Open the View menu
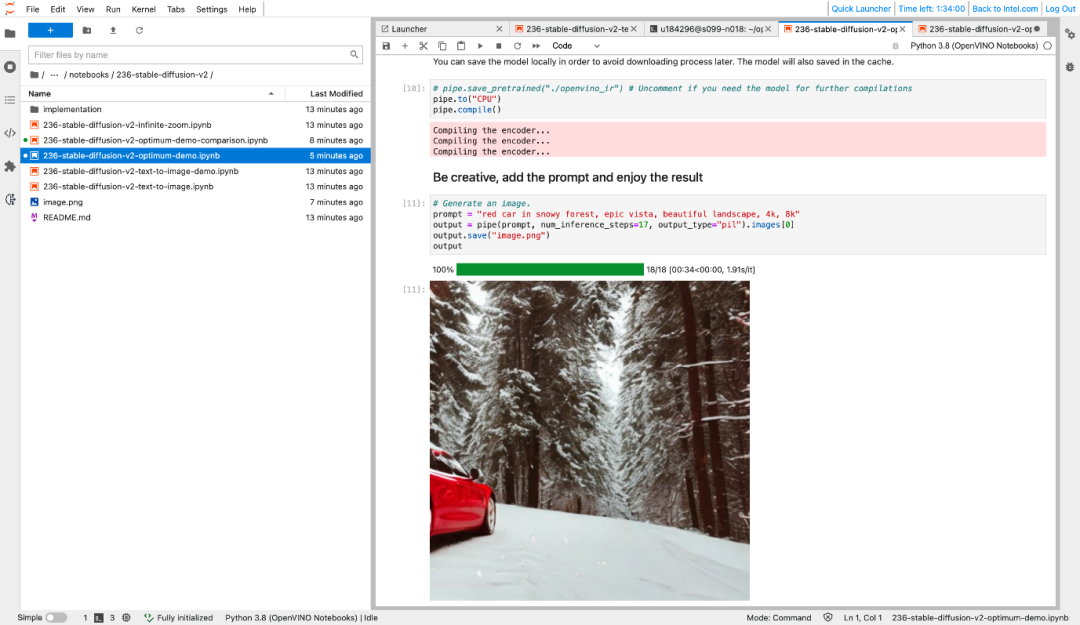1080x625 pixels. 85,10
